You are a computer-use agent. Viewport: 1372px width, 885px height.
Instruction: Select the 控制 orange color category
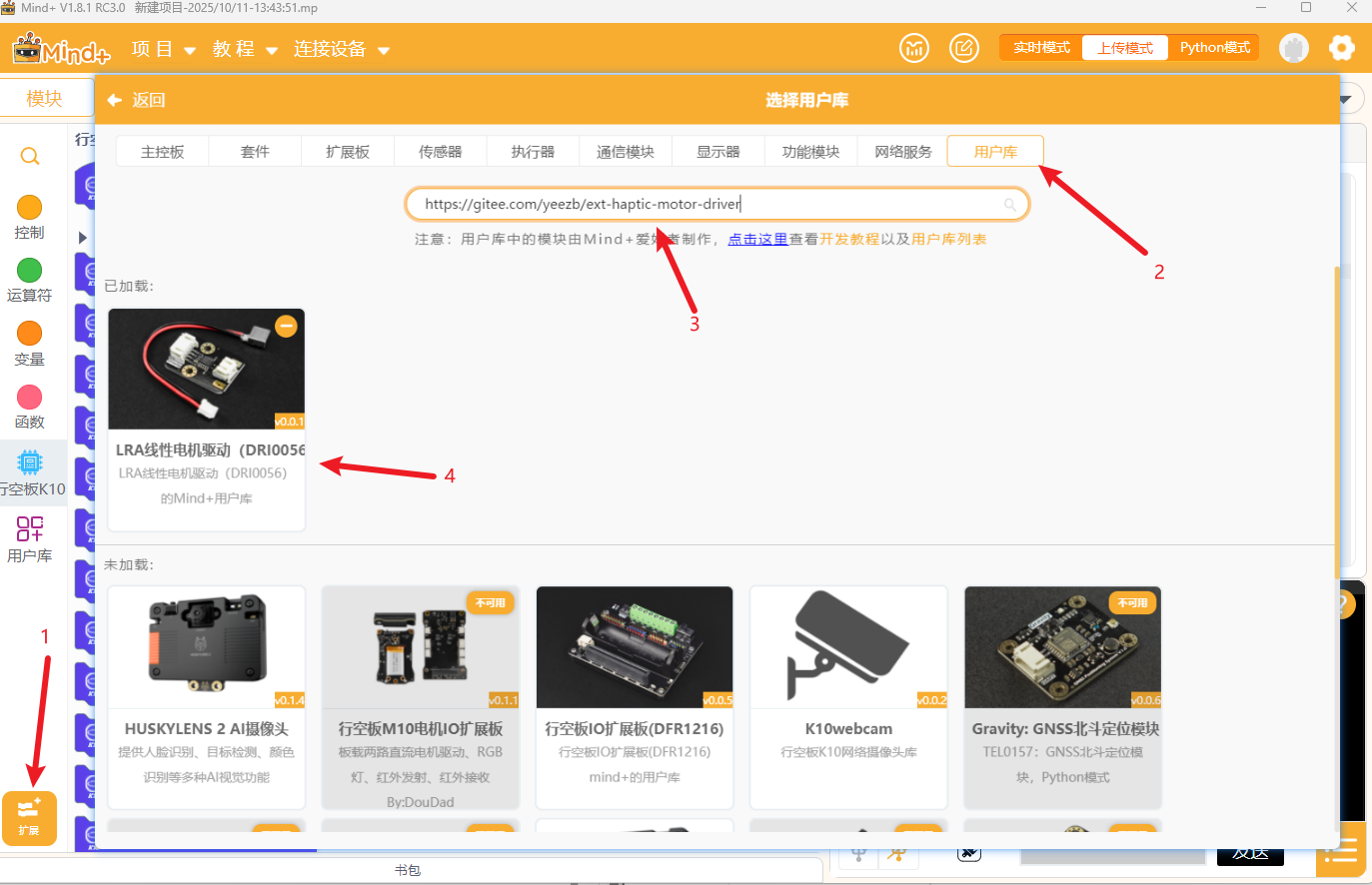(30, 217)
